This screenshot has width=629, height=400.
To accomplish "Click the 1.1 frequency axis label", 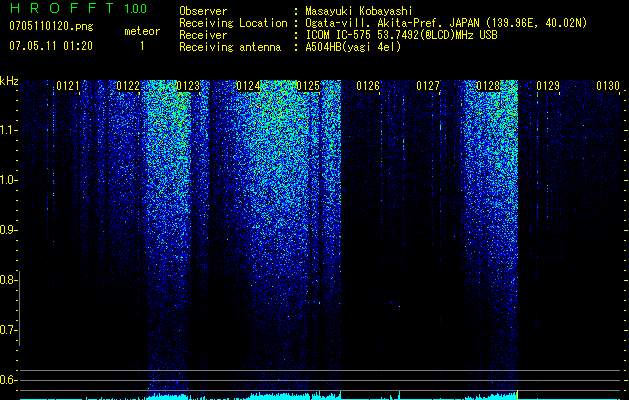I will tap(8, 130).
